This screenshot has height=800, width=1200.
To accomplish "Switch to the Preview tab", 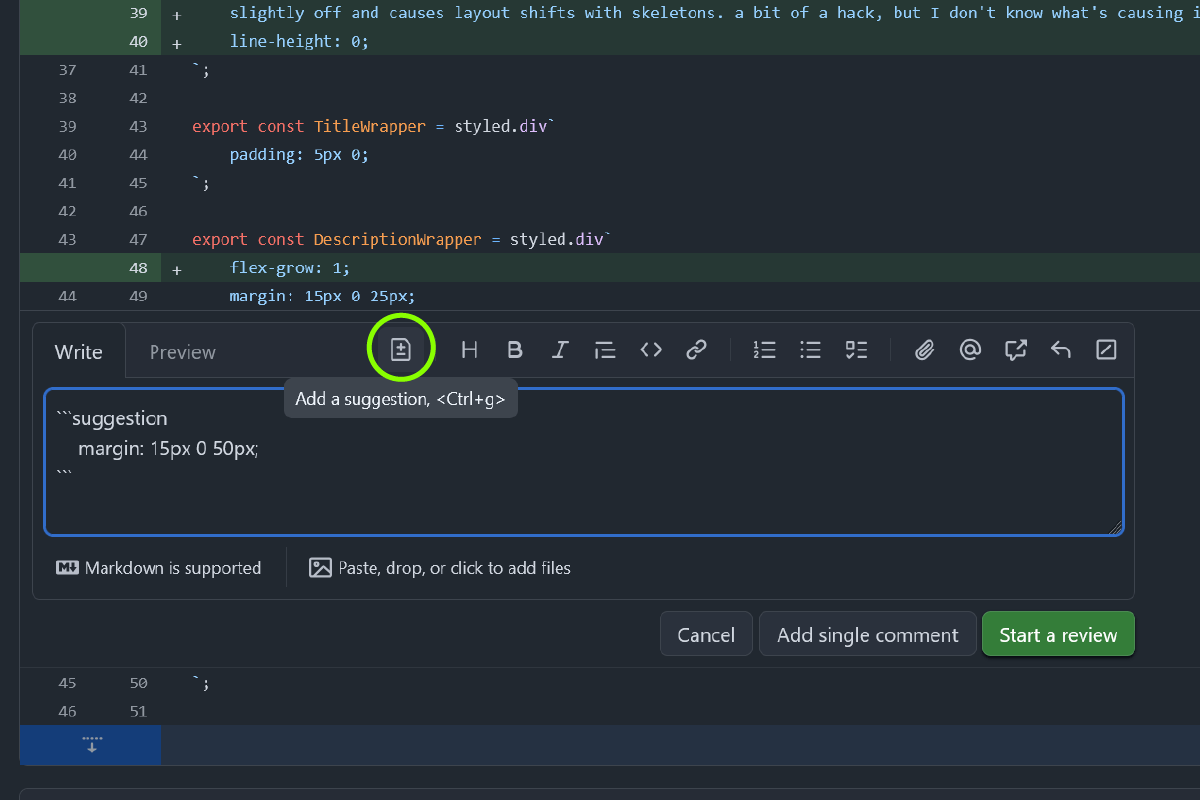I will pyautogui.click(x=182, y=352).
